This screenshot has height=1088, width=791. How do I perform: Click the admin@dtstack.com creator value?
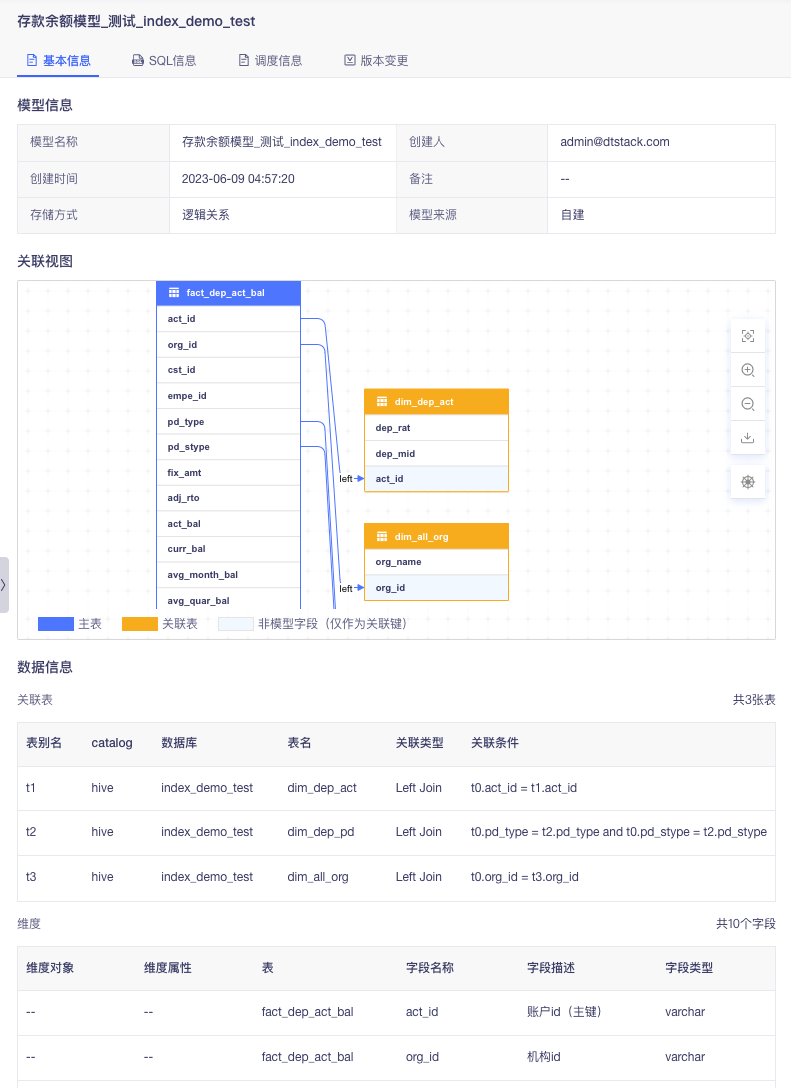[x=615, y=142]
